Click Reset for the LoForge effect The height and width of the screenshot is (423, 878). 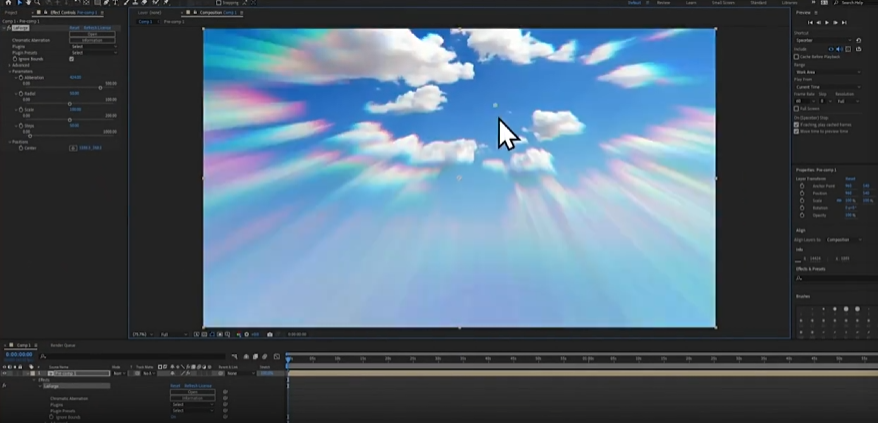coord(74,28)
